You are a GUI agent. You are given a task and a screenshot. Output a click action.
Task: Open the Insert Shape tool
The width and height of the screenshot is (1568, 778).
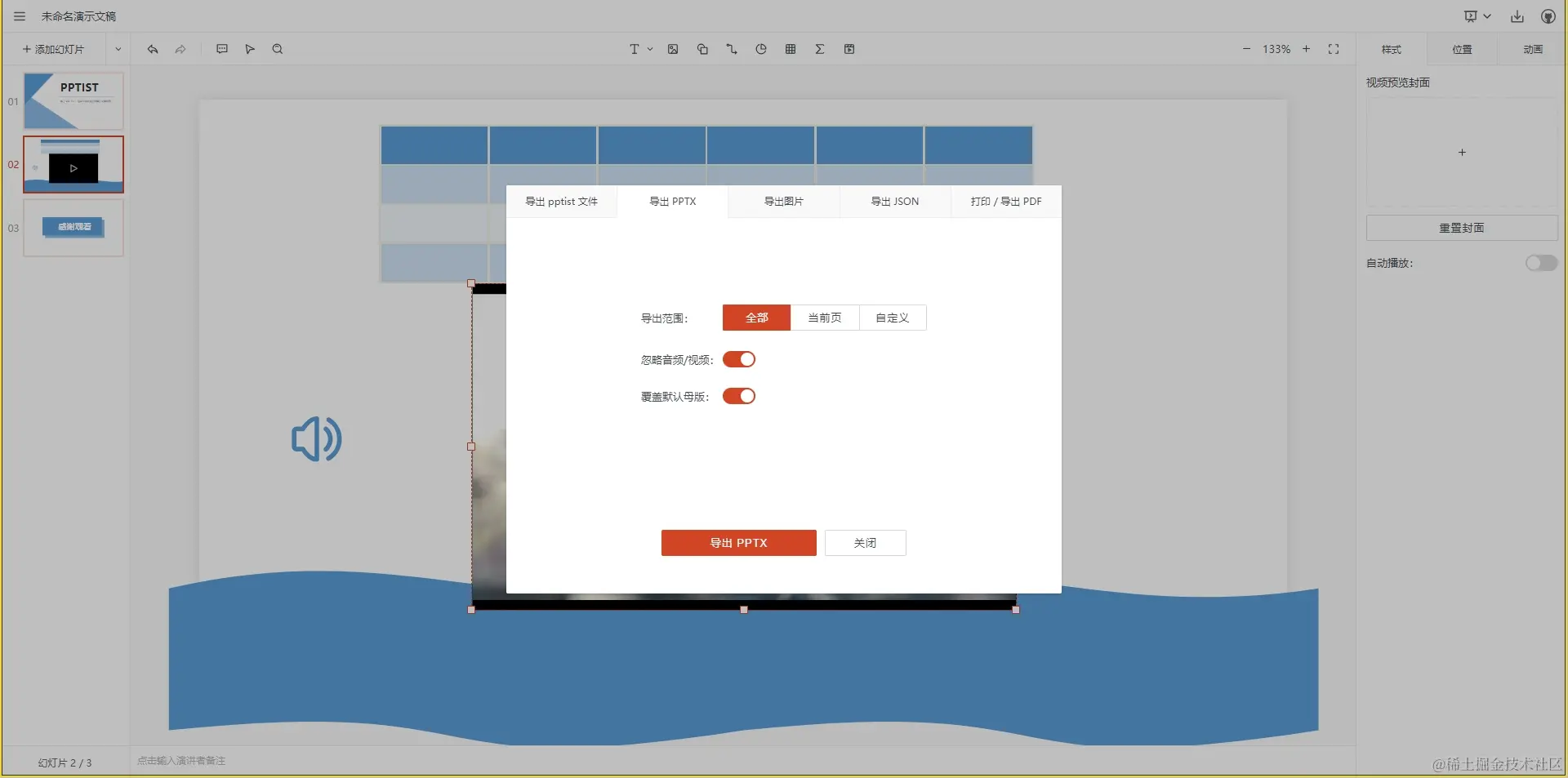702,49
